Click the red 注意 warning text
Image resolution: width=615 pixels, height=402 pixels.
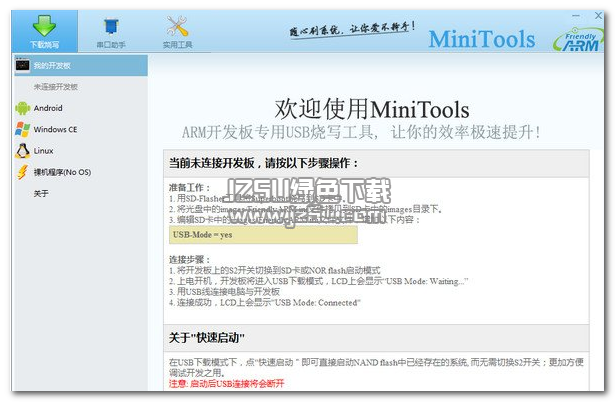(227, 384)
